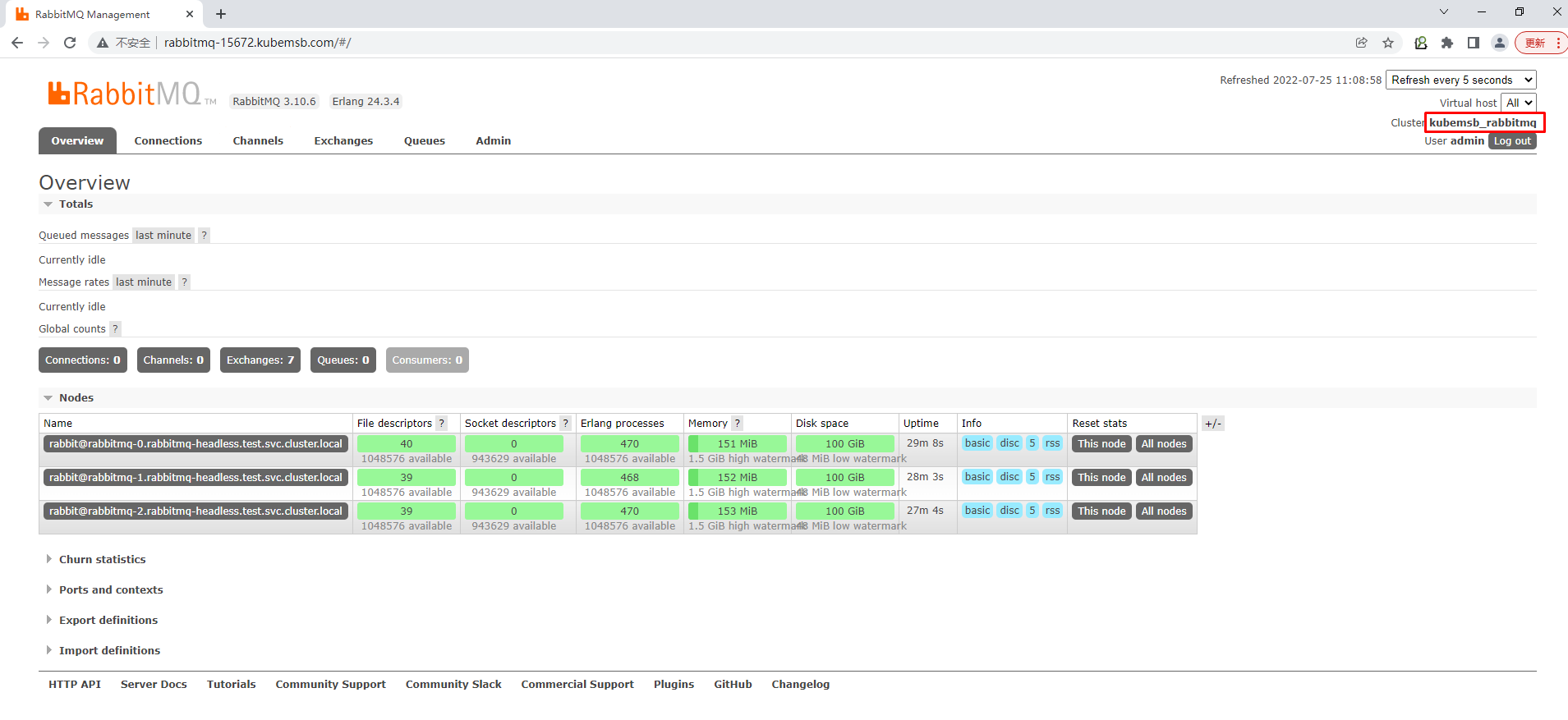This screenshot has height=720, width=1568.
Task: Click the Channels: 0 count button
Action: point(173,360)
